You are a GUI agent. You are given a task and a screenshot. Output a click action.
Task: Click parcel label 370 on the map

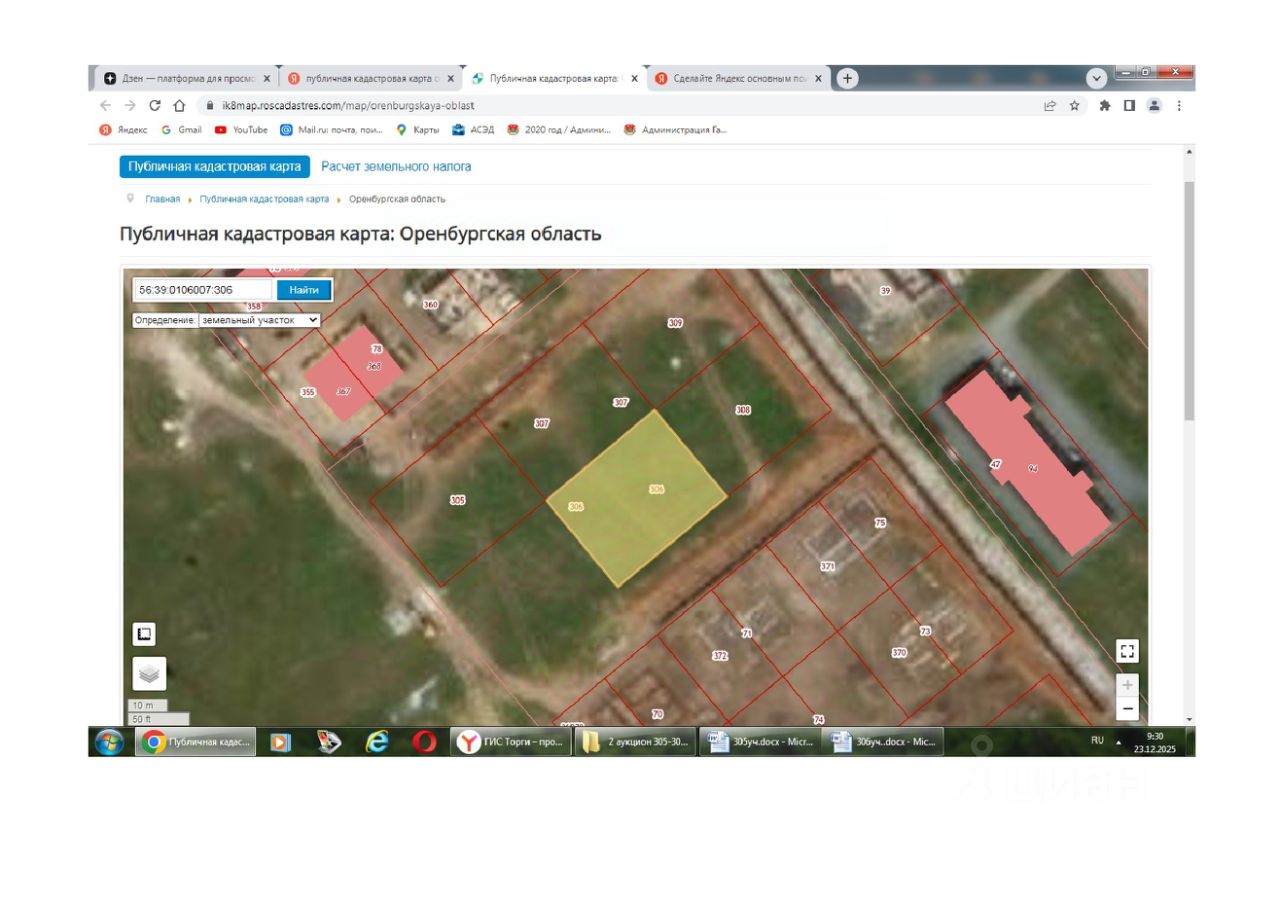899,653
